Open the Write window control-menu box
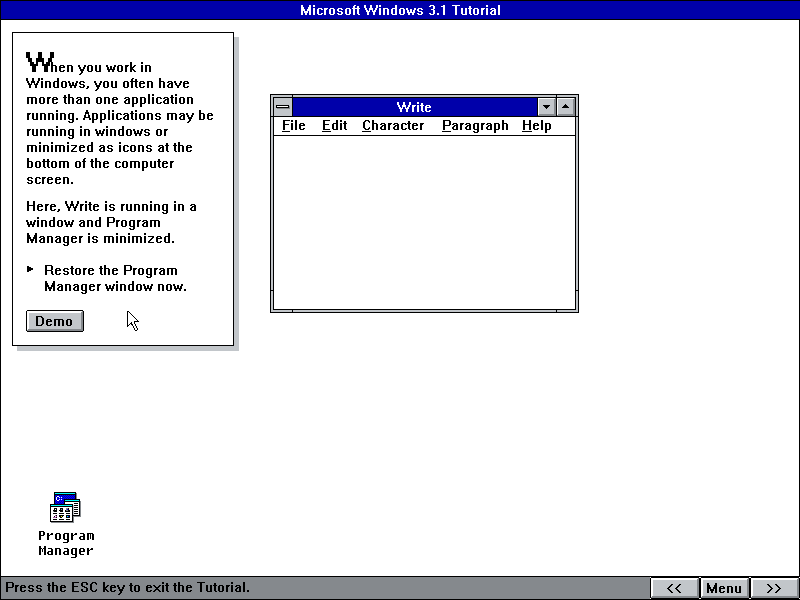Viewport: 800px width, 600px height. tap(283, 107)
